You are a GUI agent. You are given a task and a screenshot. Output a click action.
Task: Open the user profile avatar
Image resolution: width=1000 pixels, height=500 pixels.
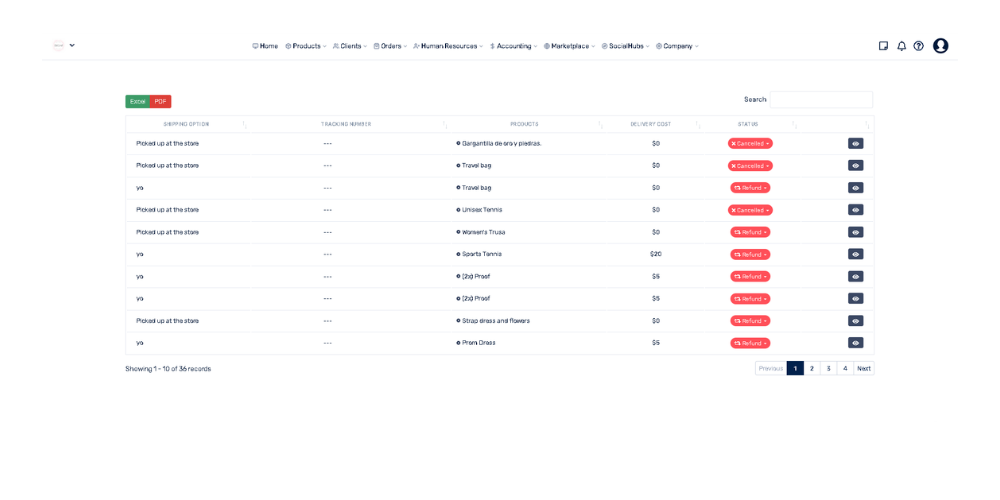(940, 46)
